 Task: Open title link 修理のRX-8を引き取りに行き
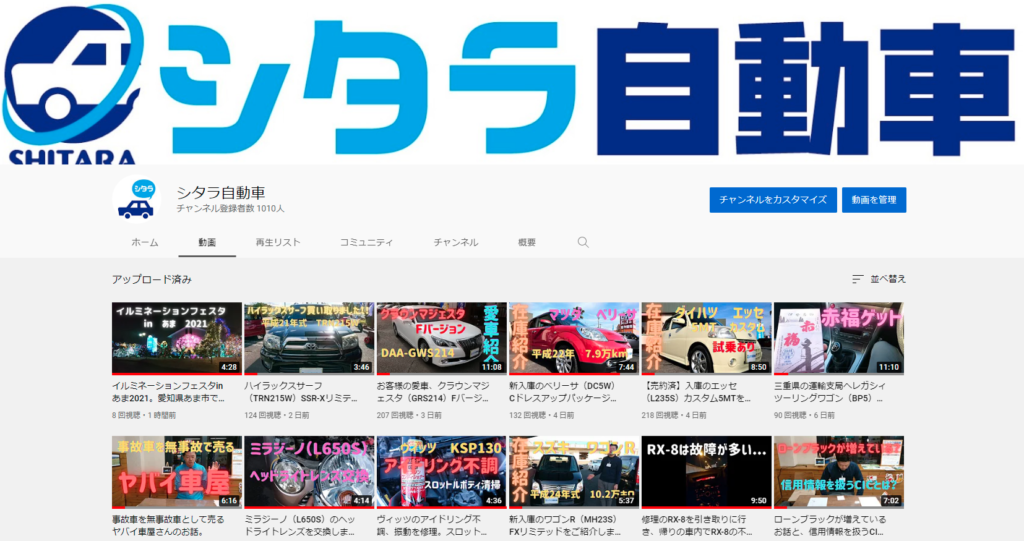(697, 526)
